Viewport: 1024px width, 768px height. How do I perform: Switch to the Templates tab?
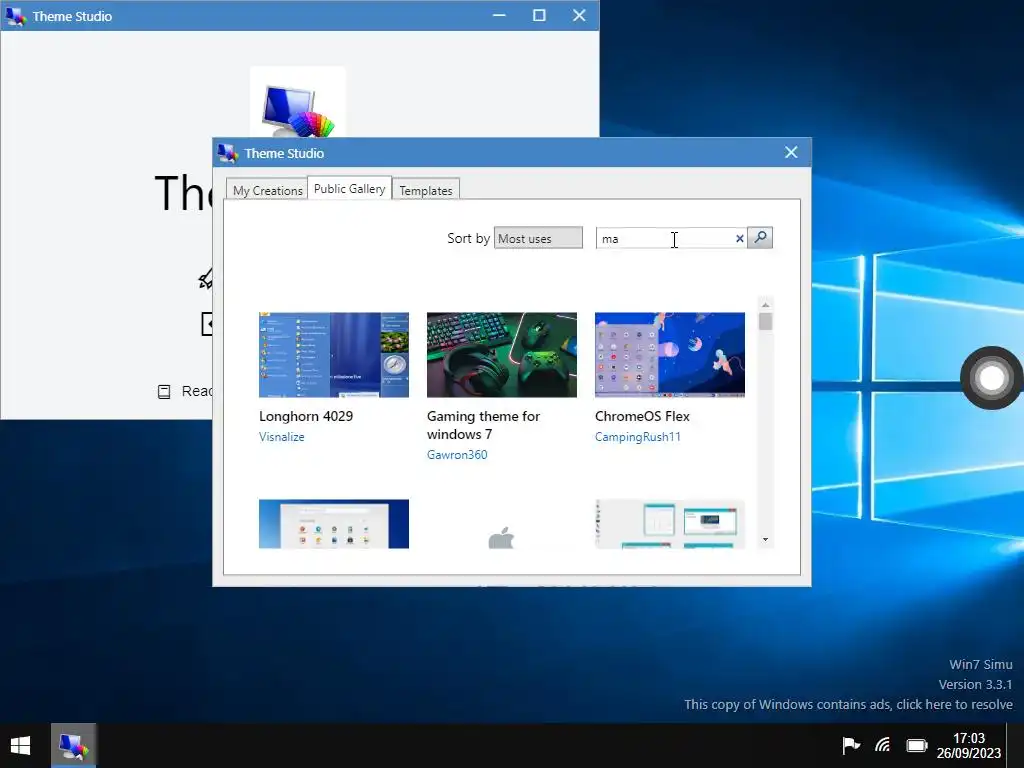[x=426, y=190]
